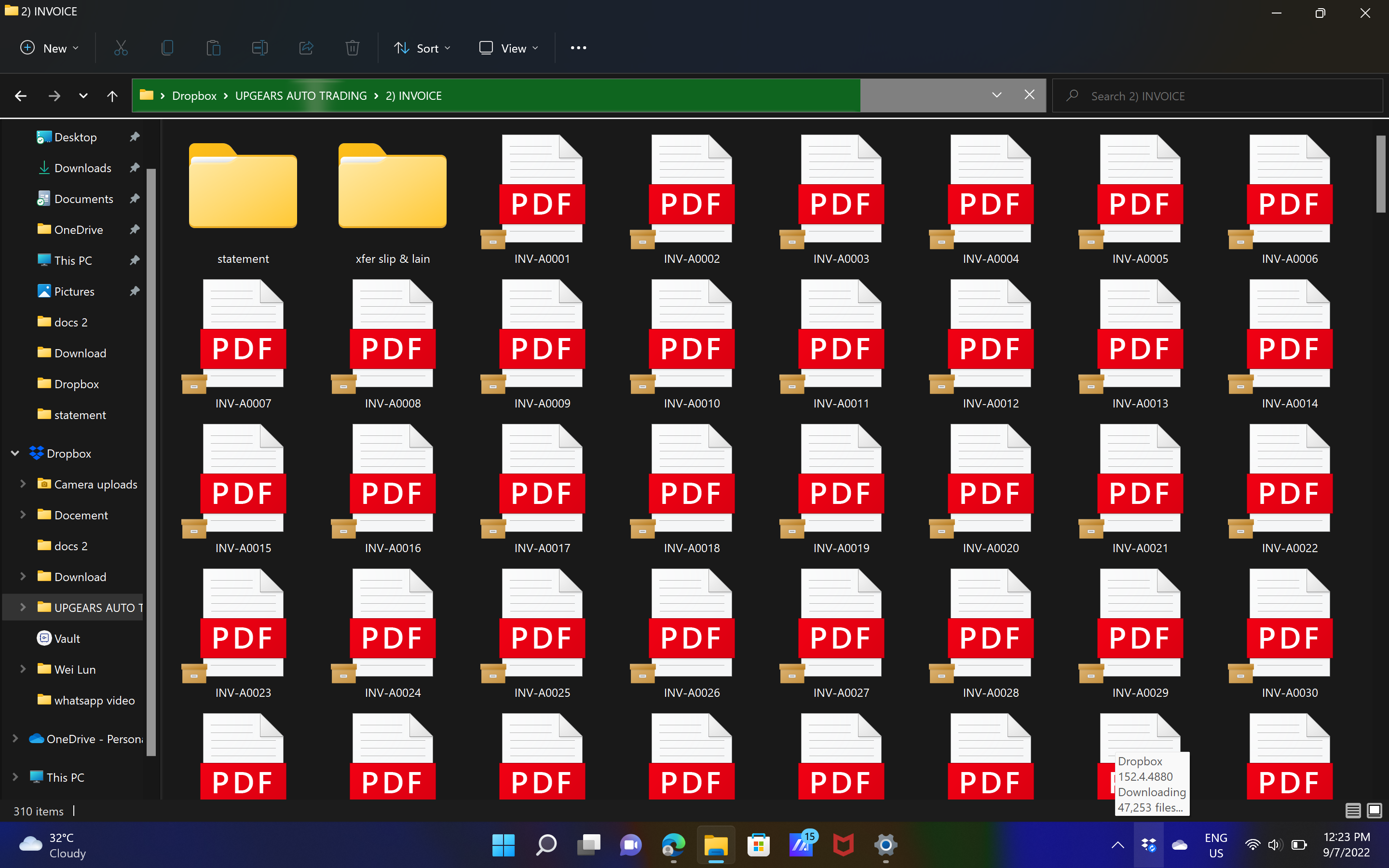
Task: Select file INV-A0024
Action: click(393, 633)
